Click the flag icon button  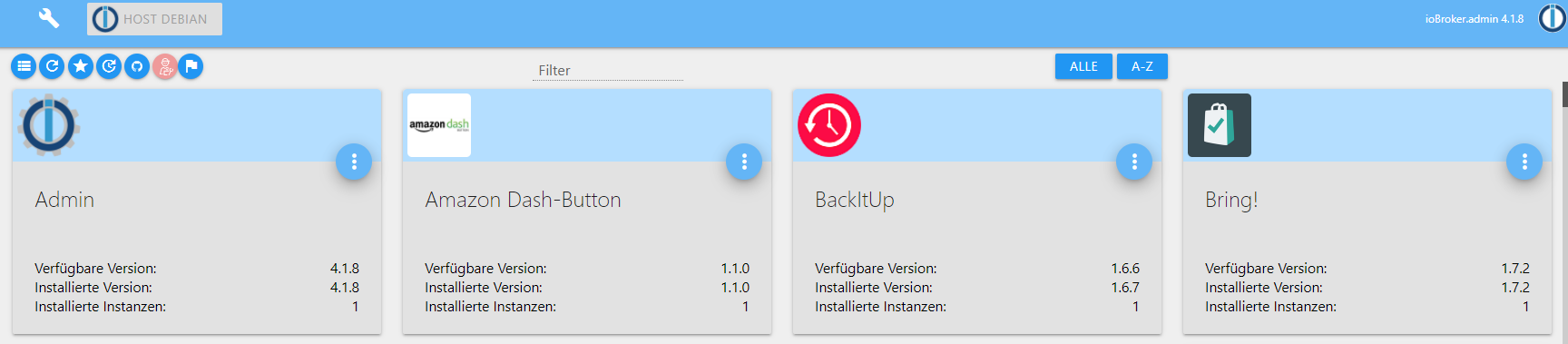pos(191,66)
